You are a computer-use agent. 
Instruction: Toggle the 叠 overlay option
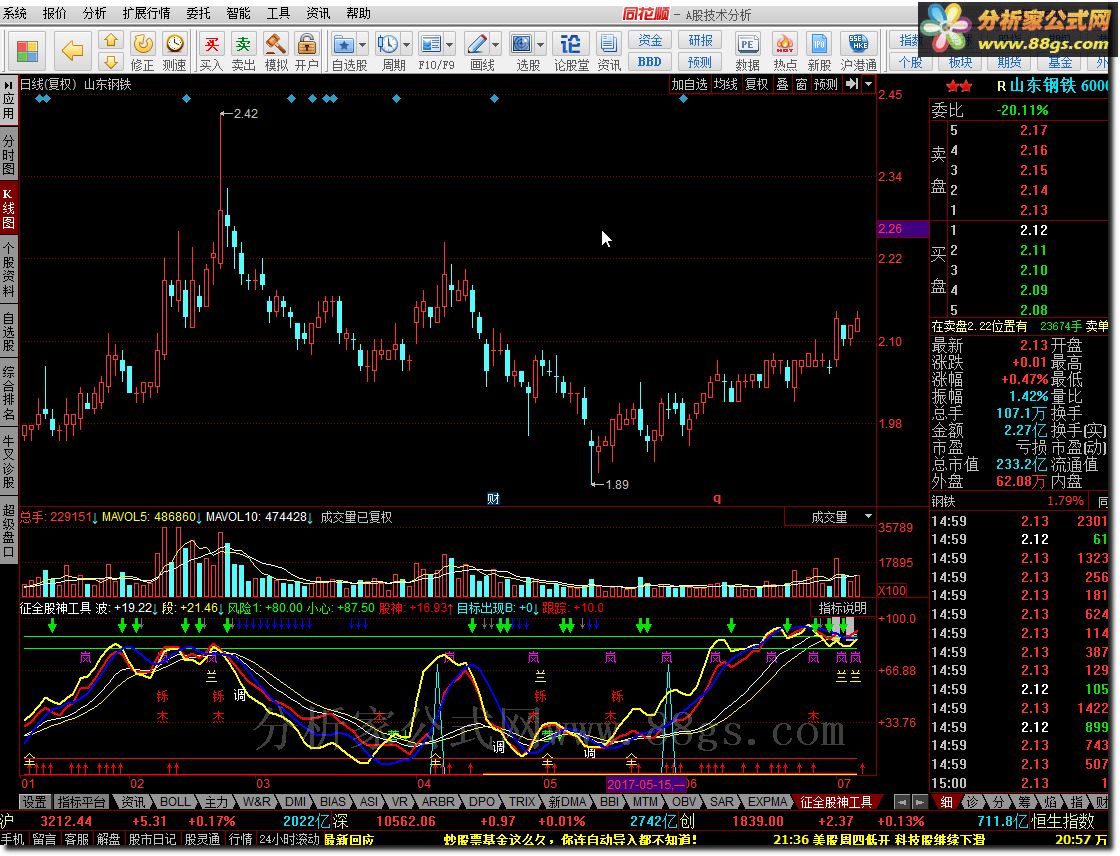783,84
